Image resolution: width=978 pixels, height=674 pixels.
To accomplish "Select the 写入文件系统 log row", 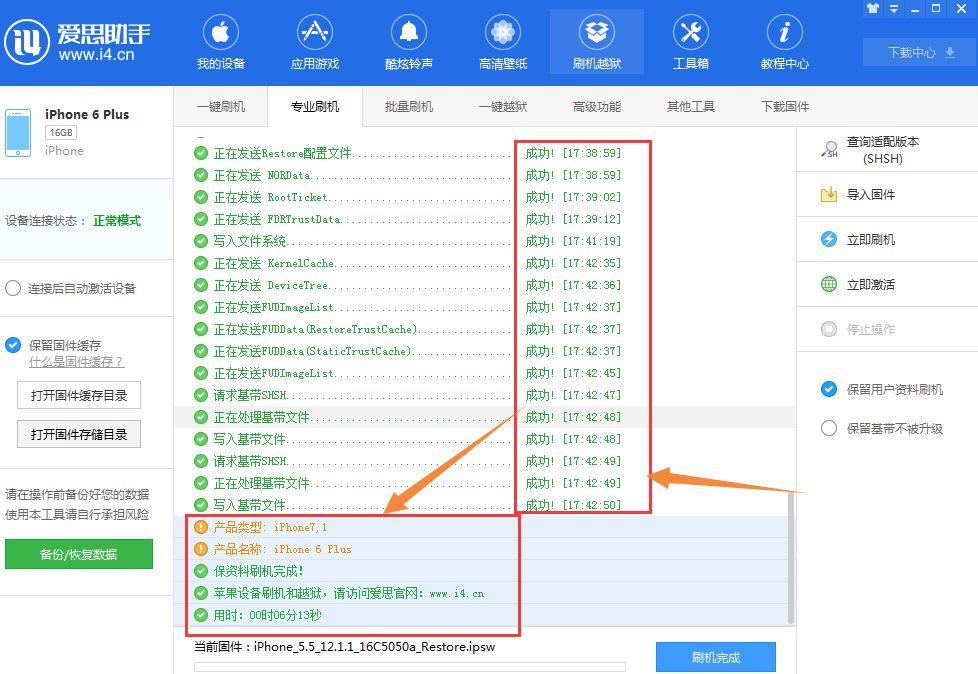I will pos(485,241).
